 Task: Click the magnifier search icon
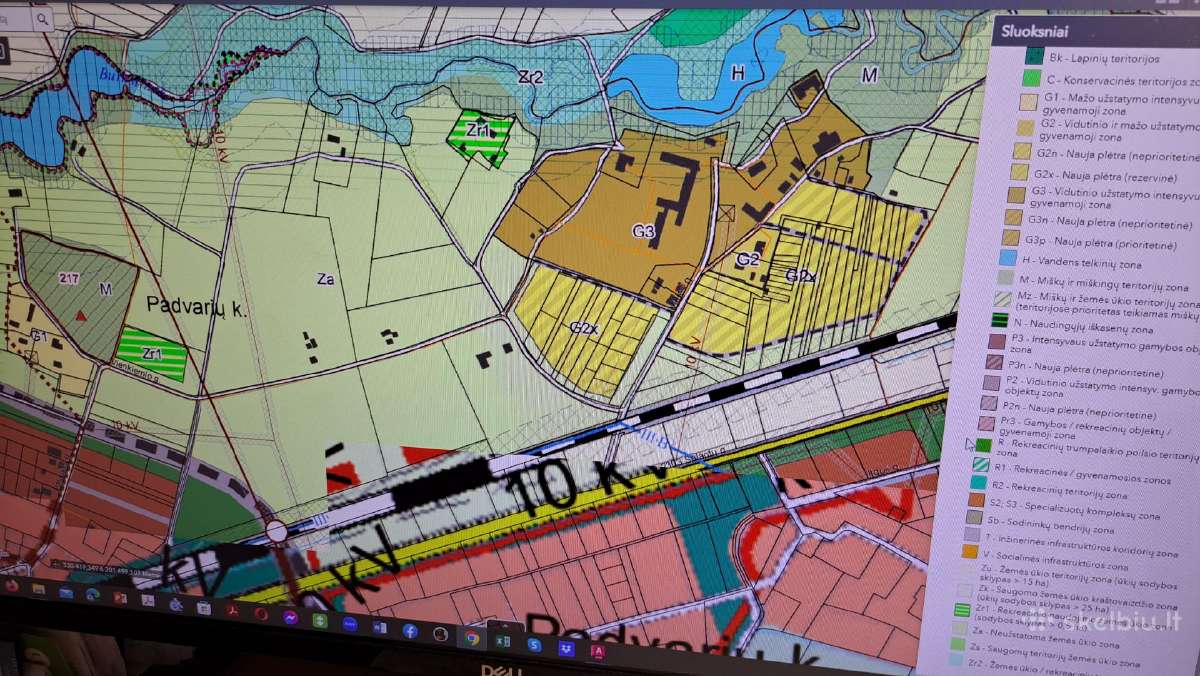(x=41, y=17)
